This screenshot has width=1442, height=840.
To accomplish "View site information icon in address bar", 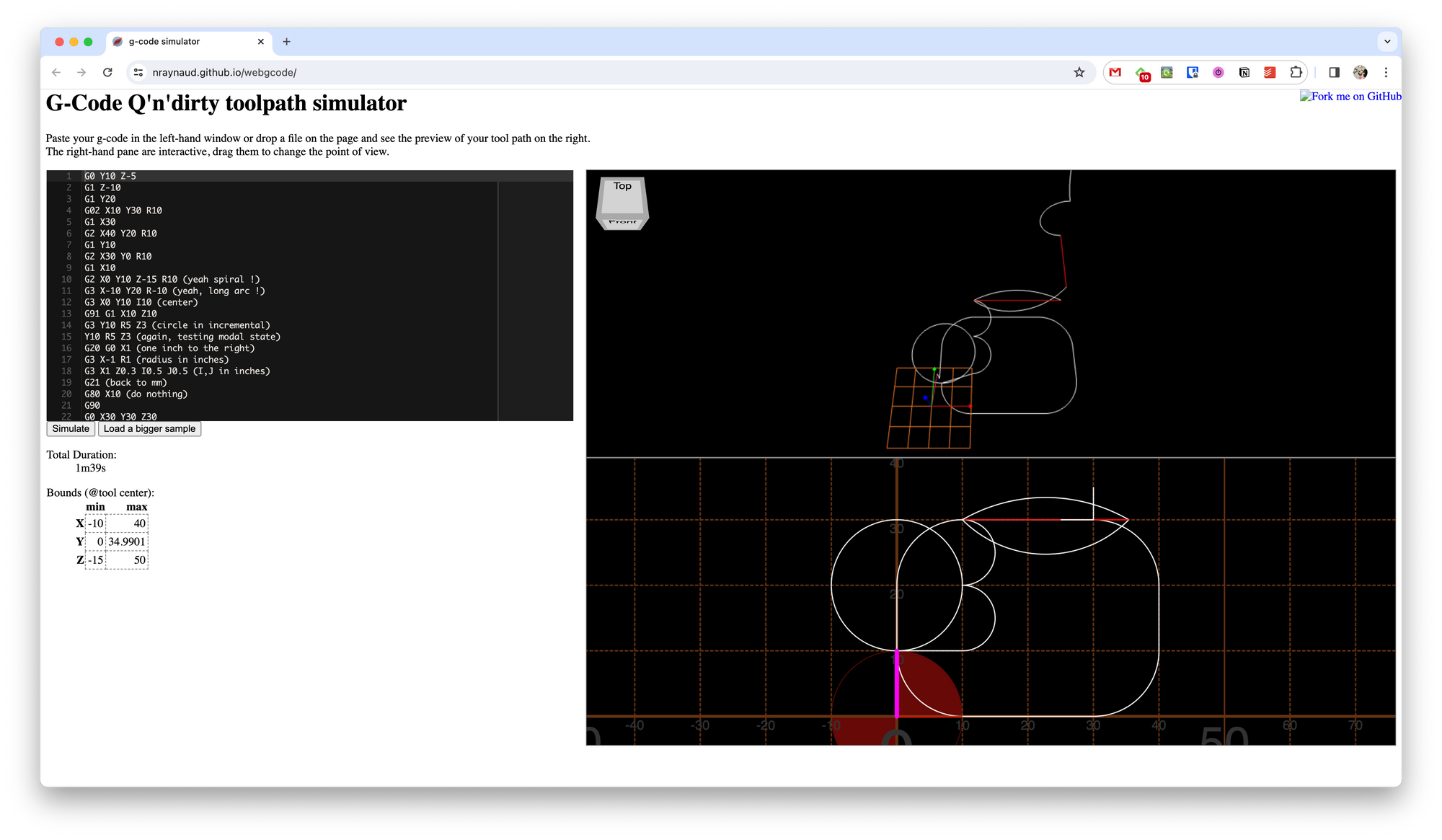I will click(x=138, y=72).
